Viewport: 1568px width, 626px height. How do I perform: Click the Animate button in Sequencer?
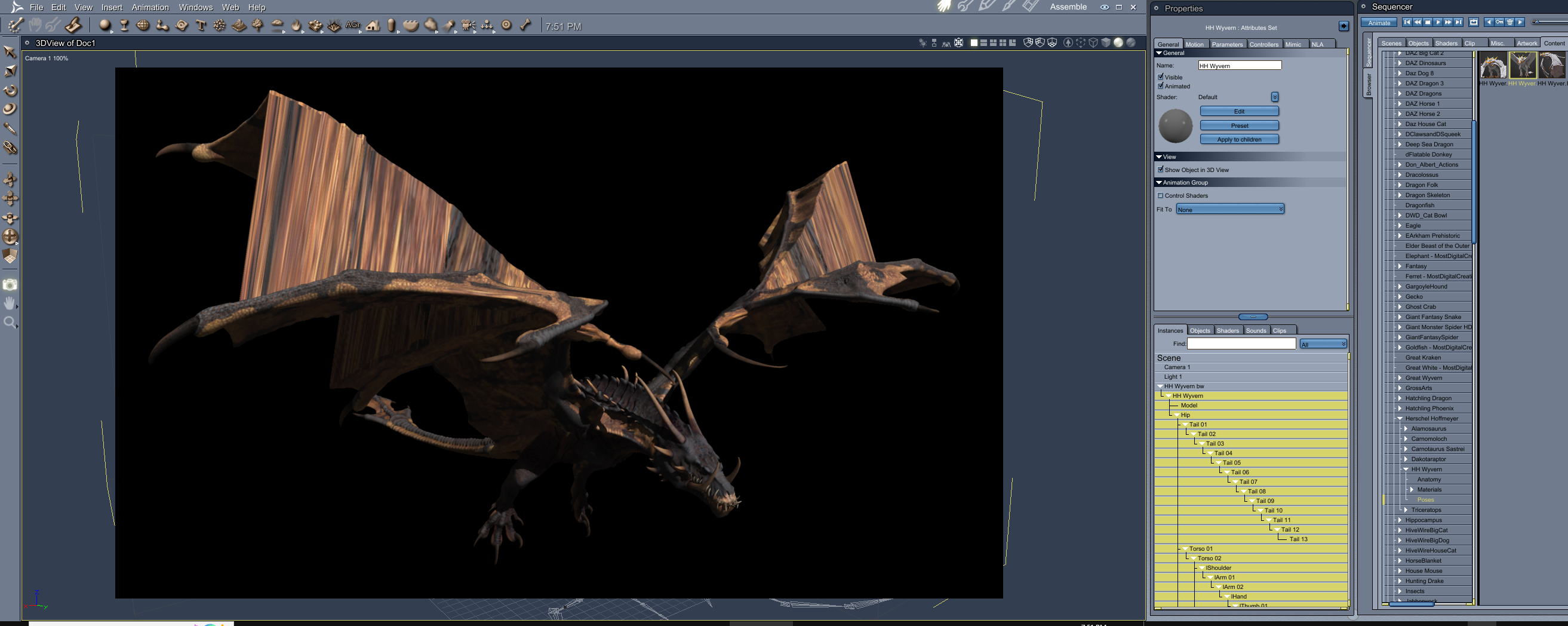point(1379,23)
